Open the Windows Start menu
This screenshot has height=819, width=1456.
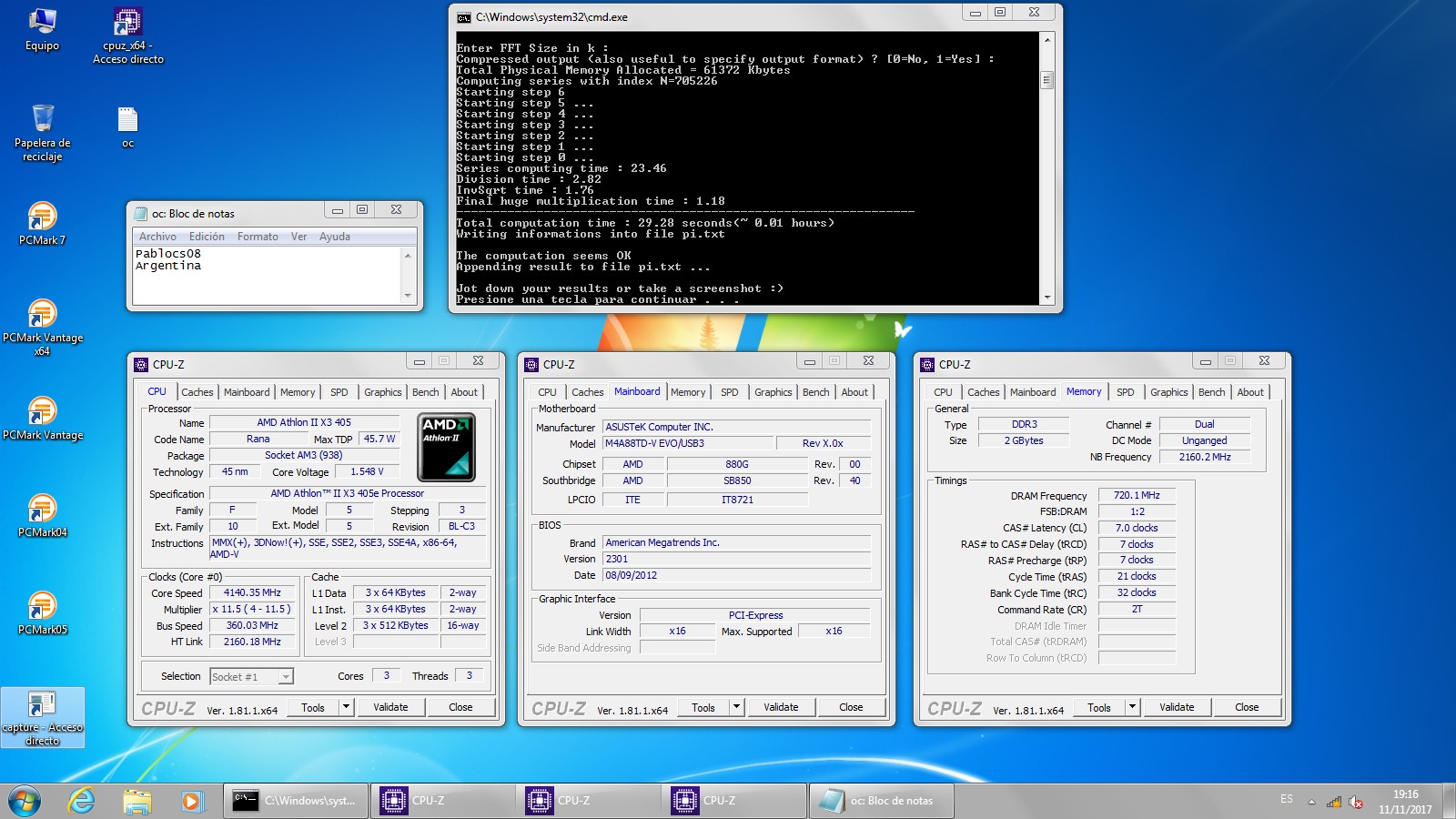click(25, 801)
